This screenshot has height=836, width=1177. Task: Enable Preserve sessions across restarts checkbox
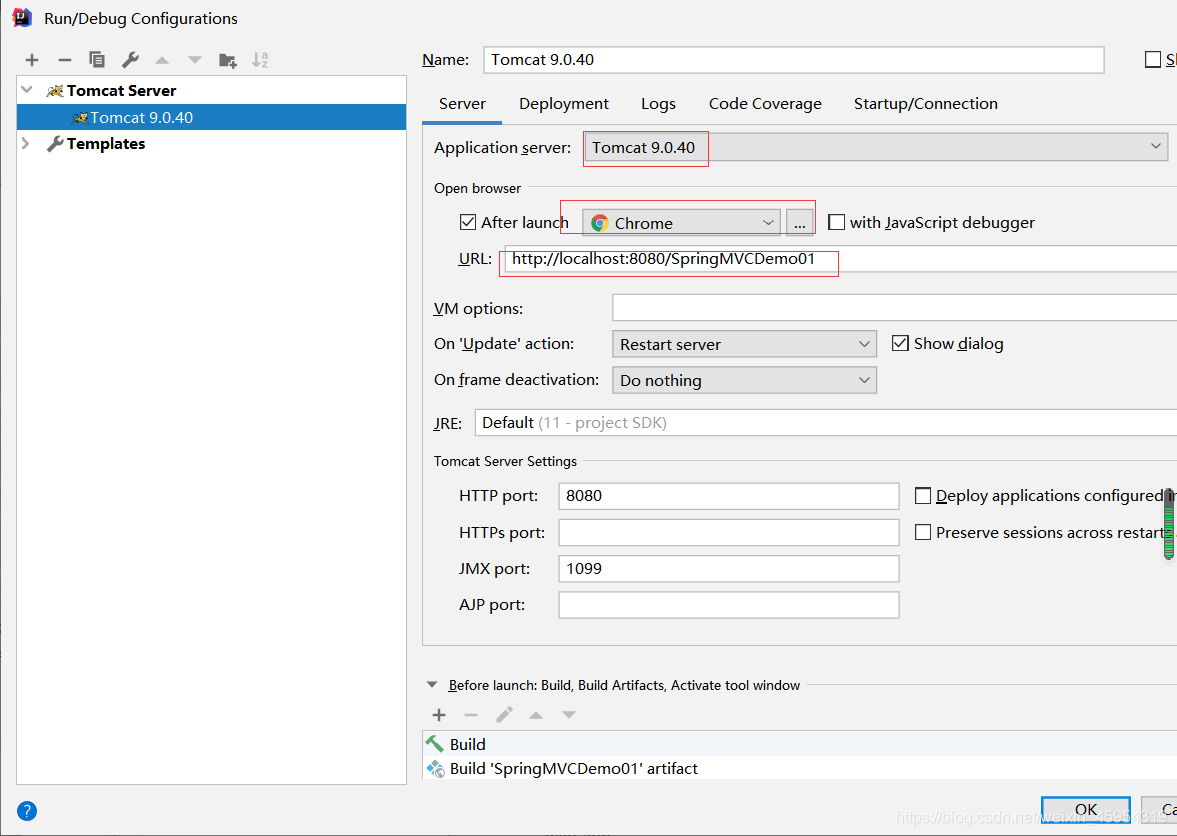[x=923, y=532]
